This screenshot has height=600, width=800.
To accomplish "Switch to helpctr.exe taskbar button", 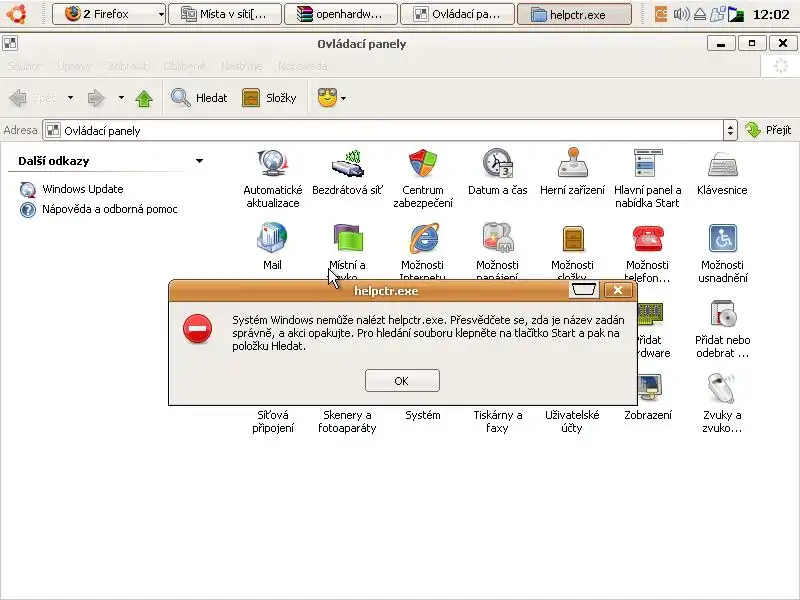I will click(574, 14).
